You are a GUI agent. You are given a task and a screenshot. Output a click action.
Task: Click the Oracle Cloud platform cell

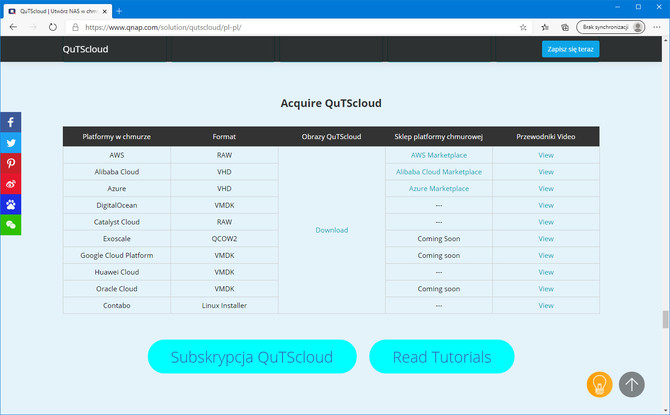117,288
